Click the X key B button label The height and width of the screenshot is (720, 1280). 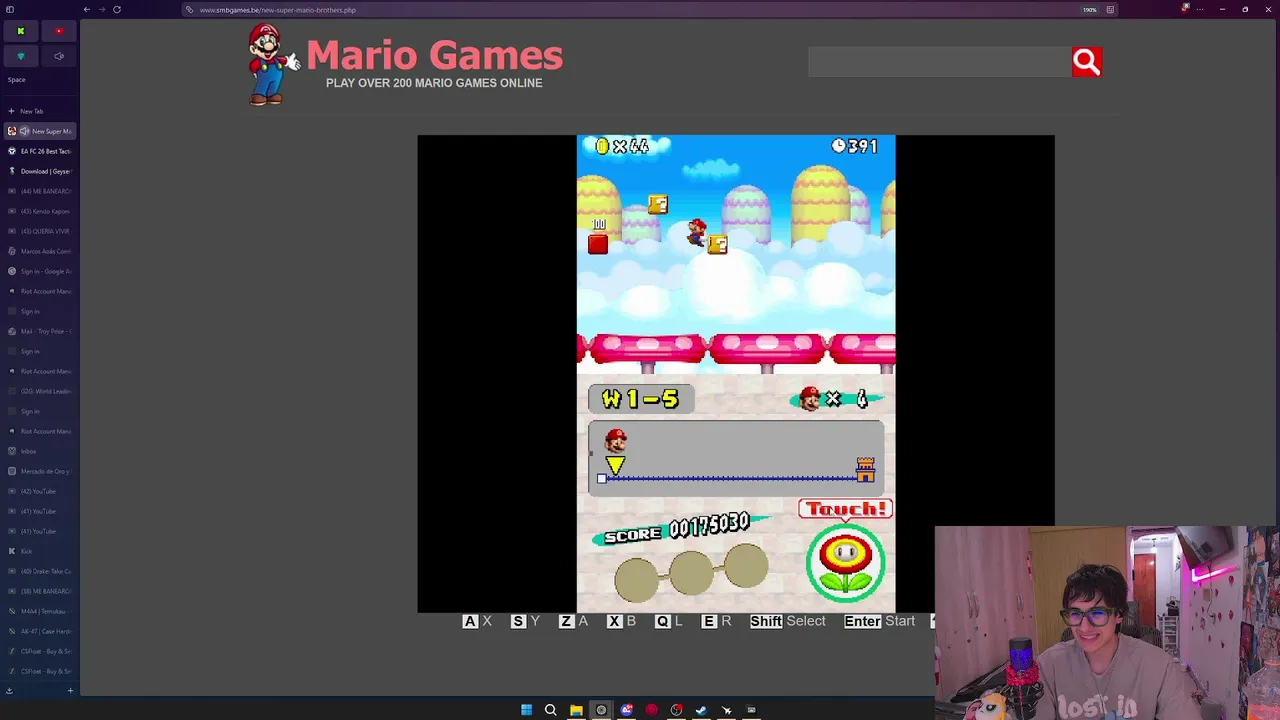click(621, 621)
